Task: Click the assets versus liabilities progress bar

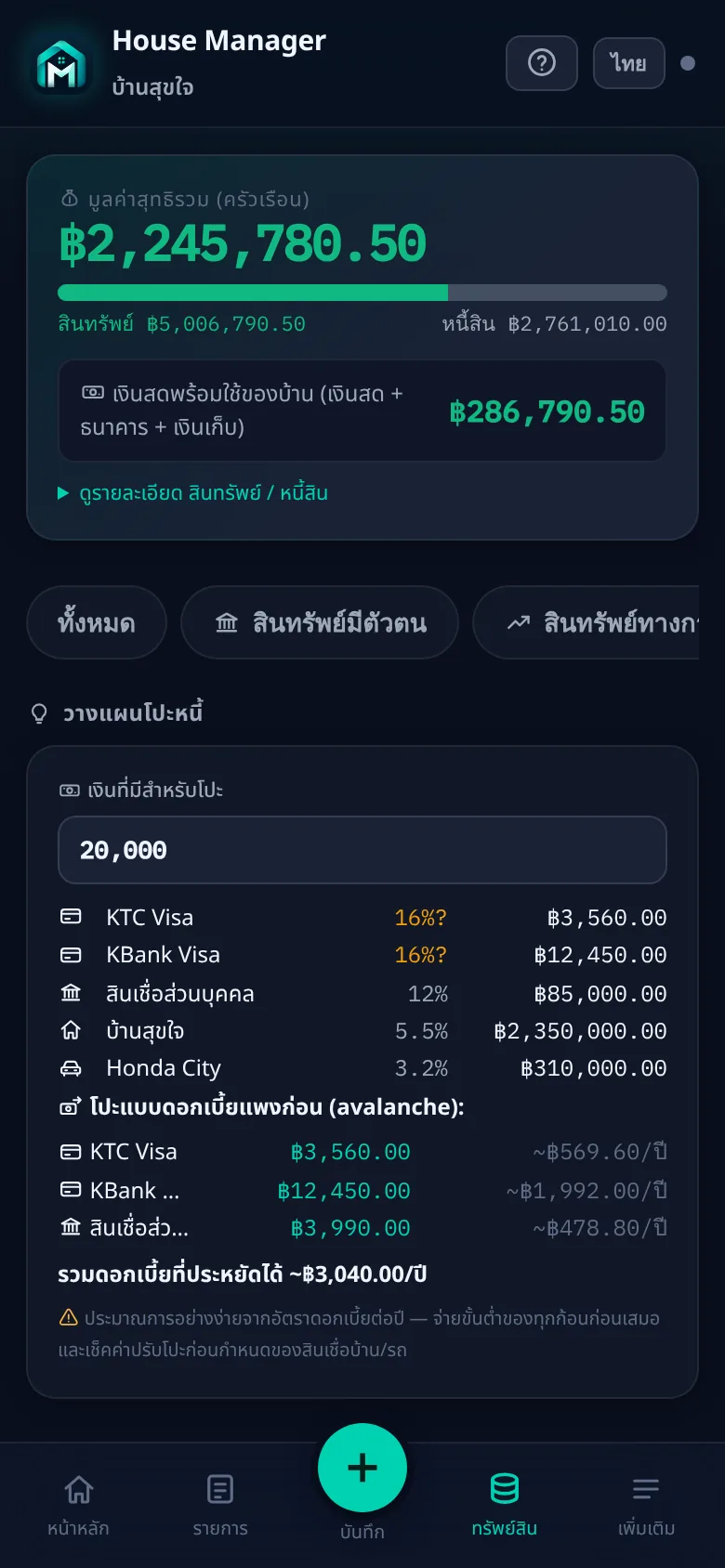Action: 362,293
